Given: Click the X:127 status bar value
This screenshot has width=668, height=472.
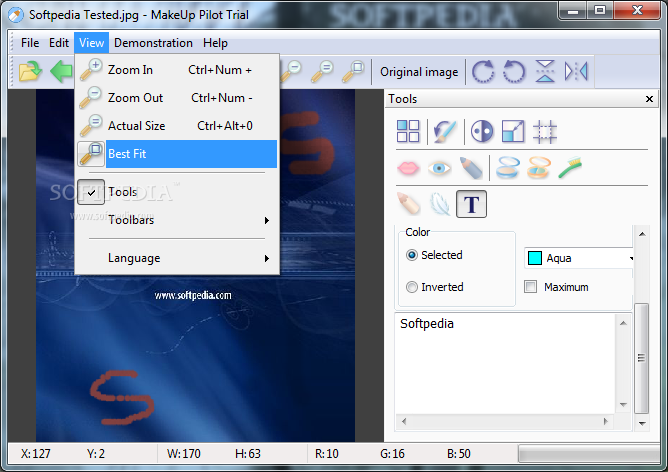Looking at the screenshot, I should pos(36,454).
